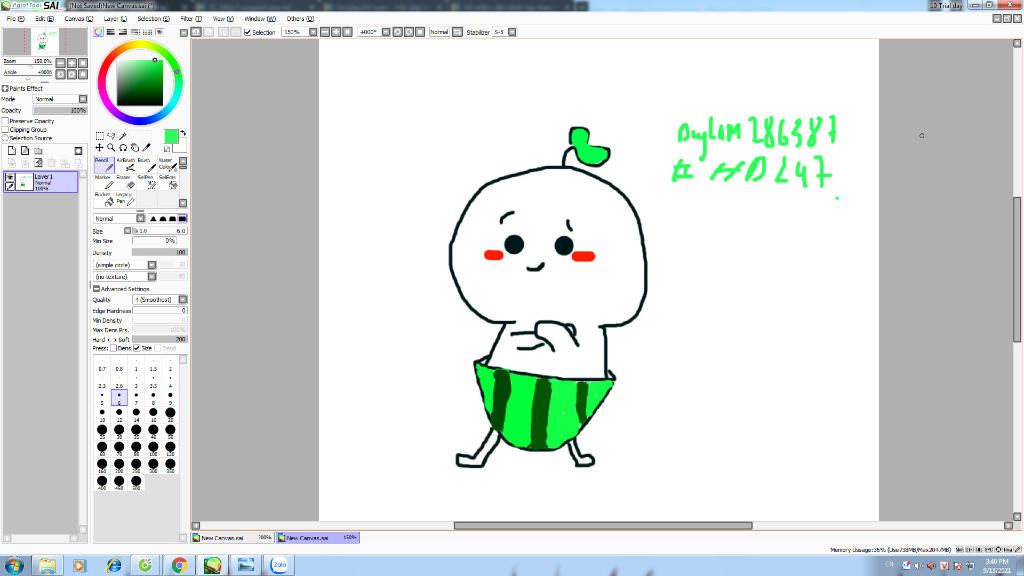Viewport: 1024px width, 576px height.
Task: Select the Brush tool
Action: coord(145,164)
